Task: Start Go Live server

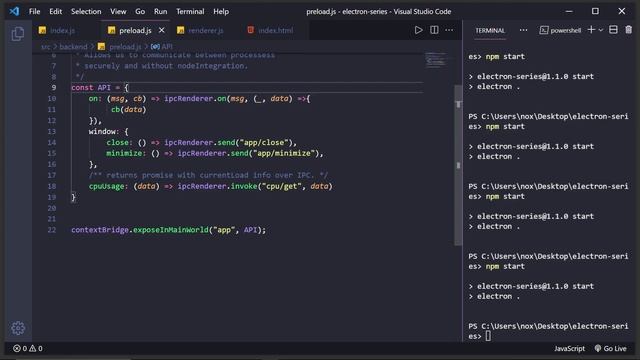Action: (610, 349)
